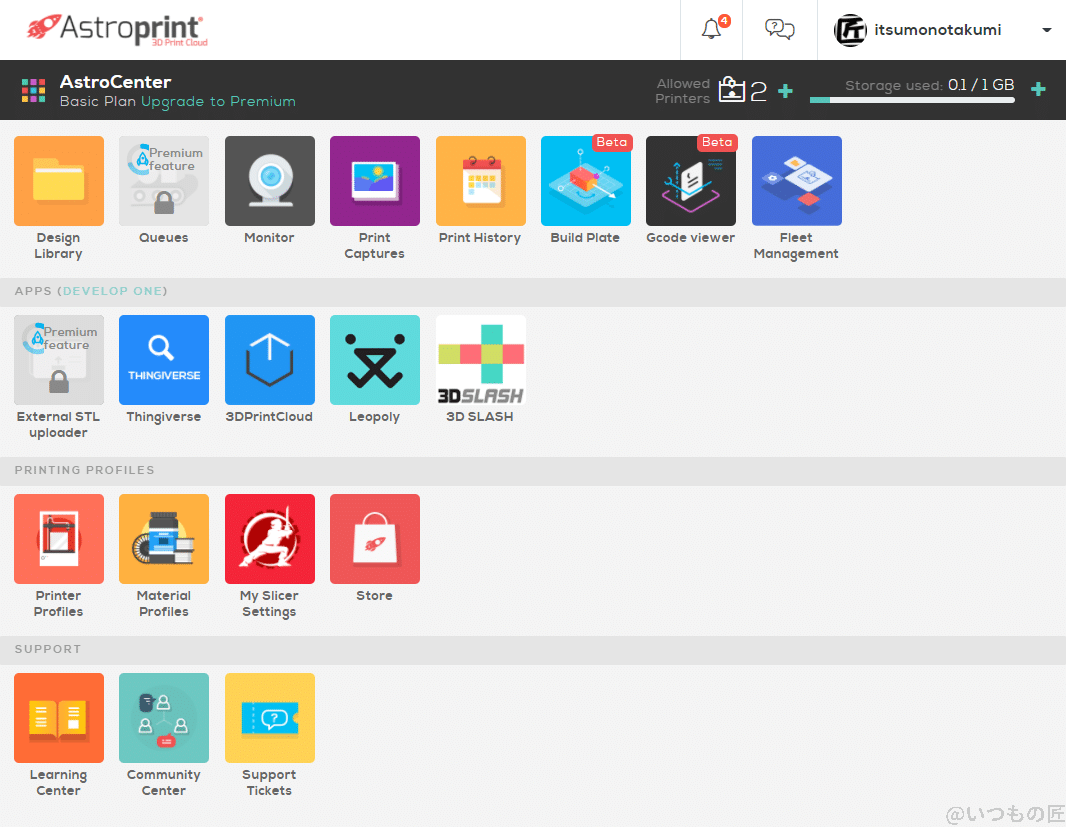1066x827 pixels.
Task: Open My Slicer Settings
Action: [x=269, y=539]
